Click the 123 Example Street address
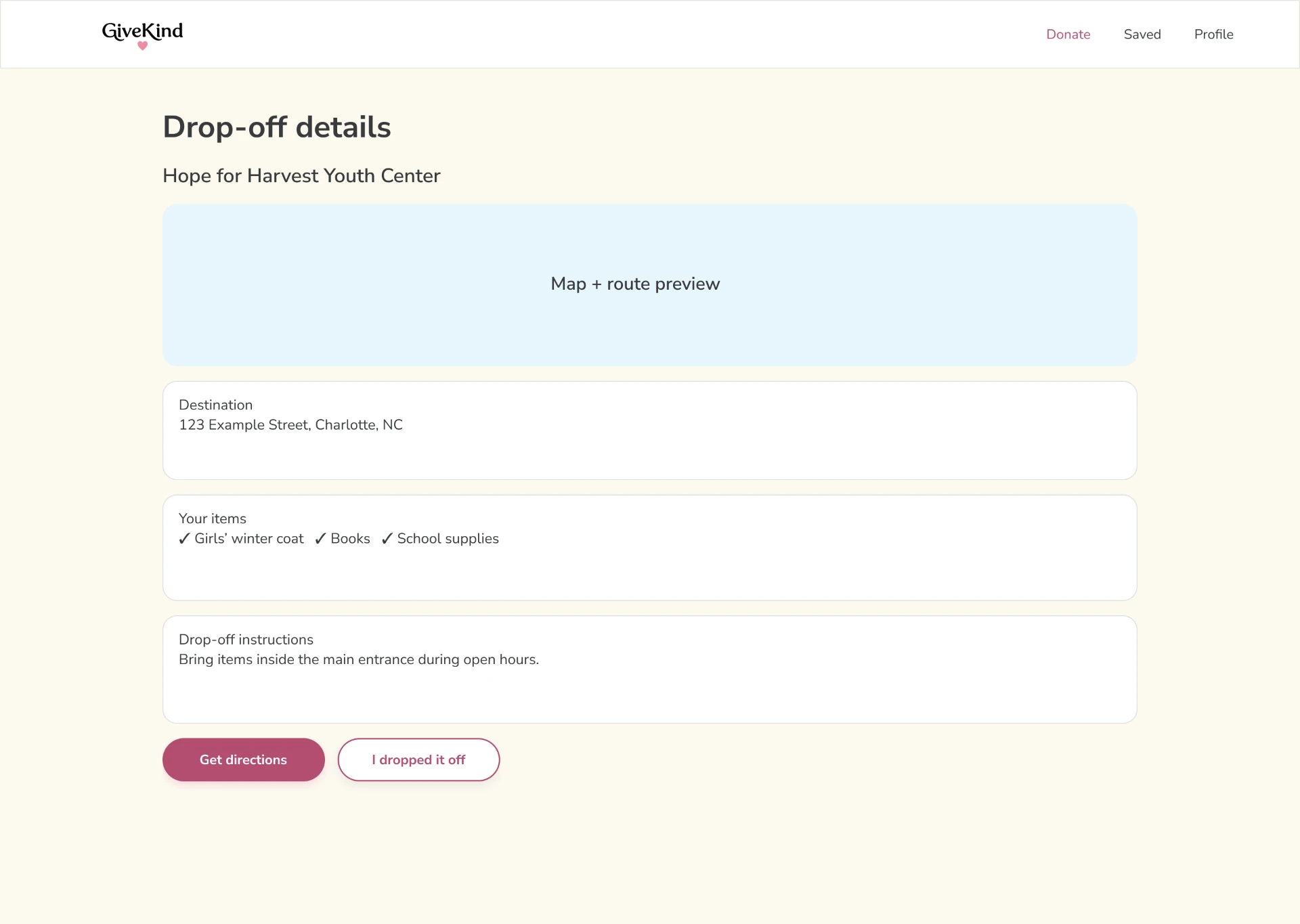 pyautogui.click(x=290, y=425)
